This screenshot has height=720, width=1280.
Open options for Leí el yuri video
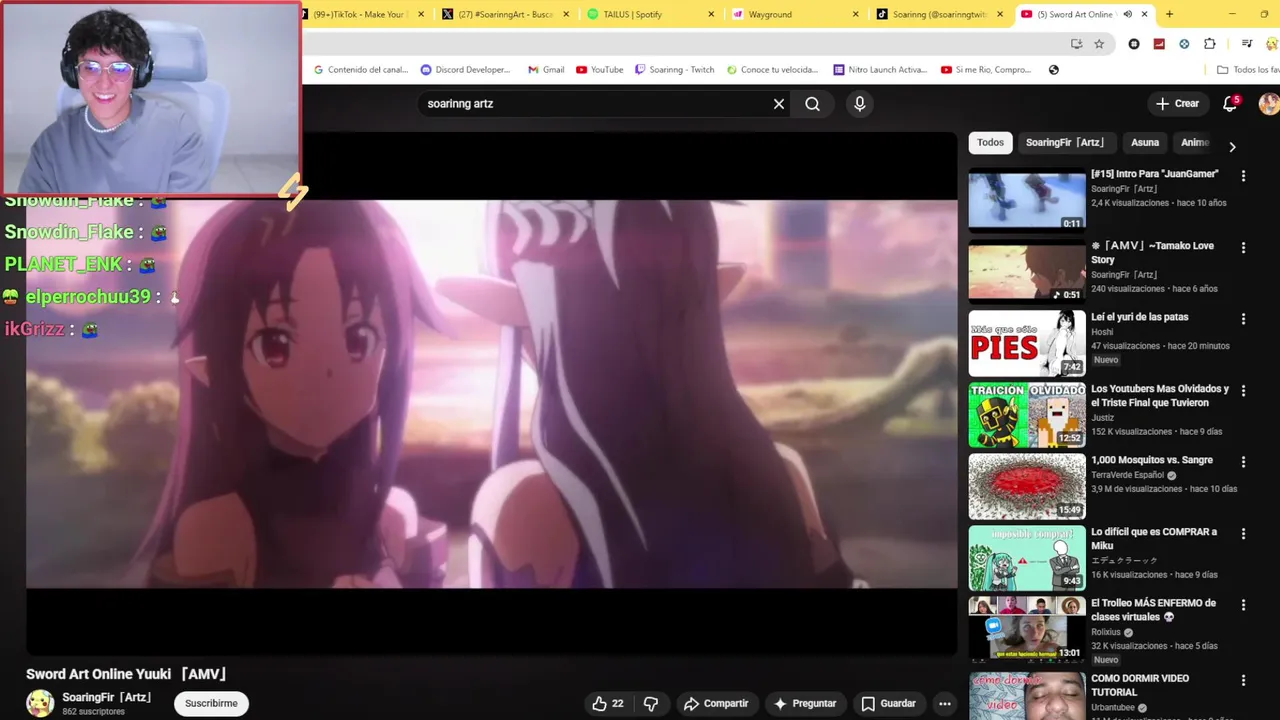point(1243,319)
